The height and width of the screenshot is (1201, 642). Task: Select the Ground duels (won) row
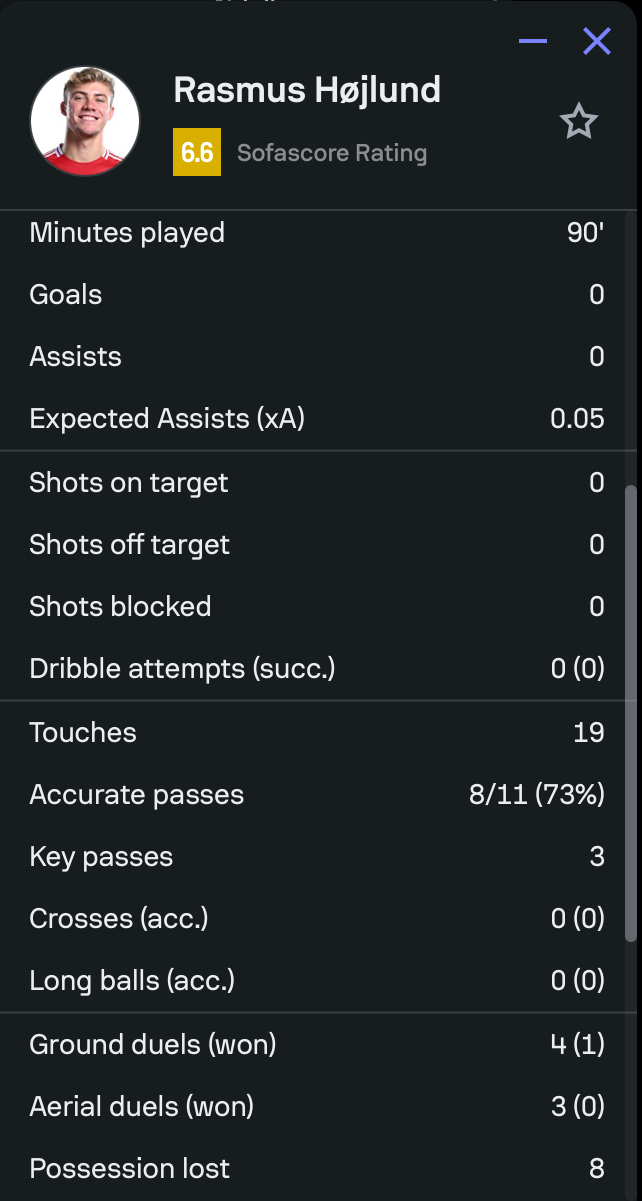coord(317,1045)
